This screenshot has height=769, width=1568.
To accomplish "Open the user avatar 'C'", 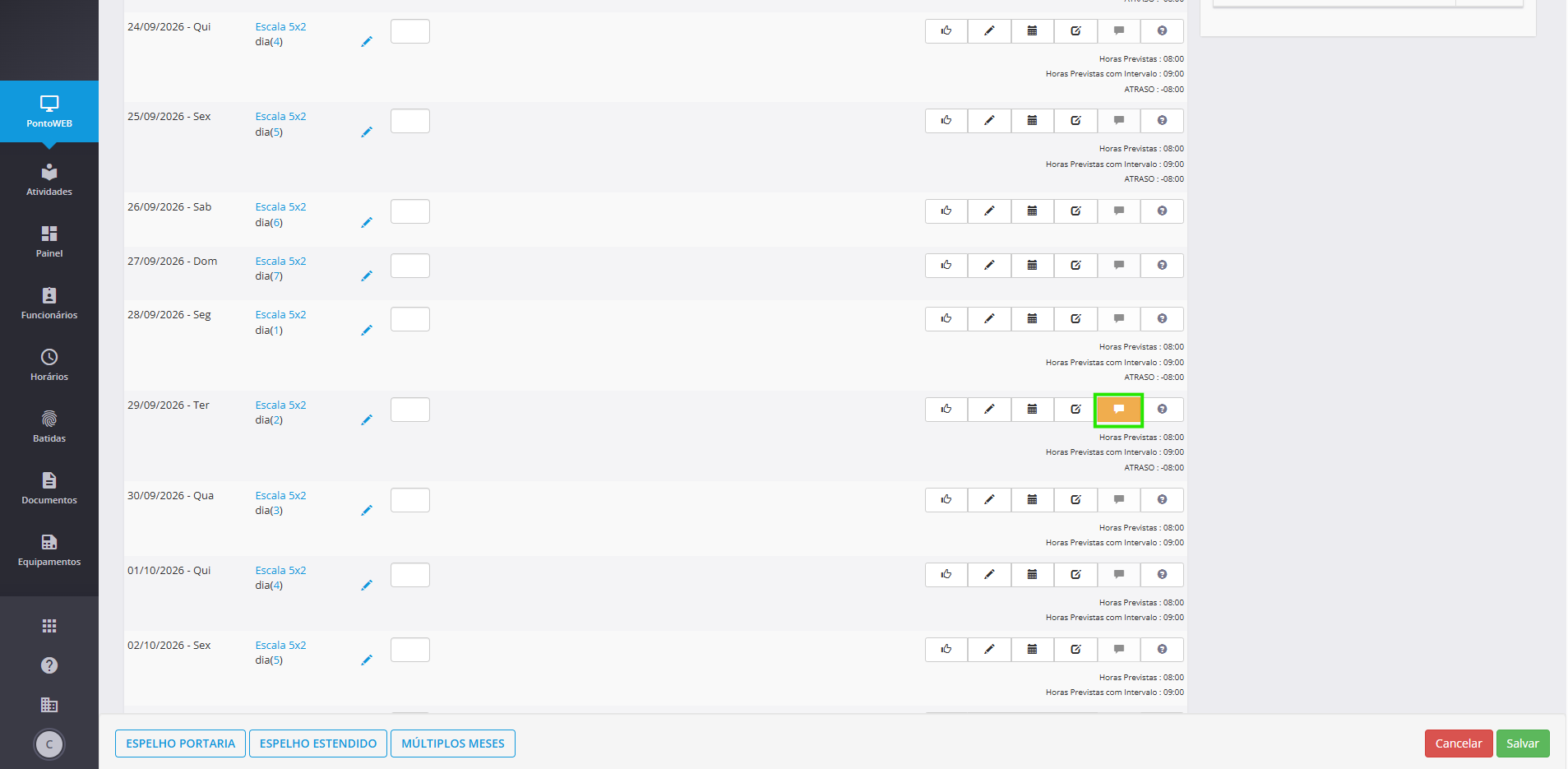I will click(49, 744).
